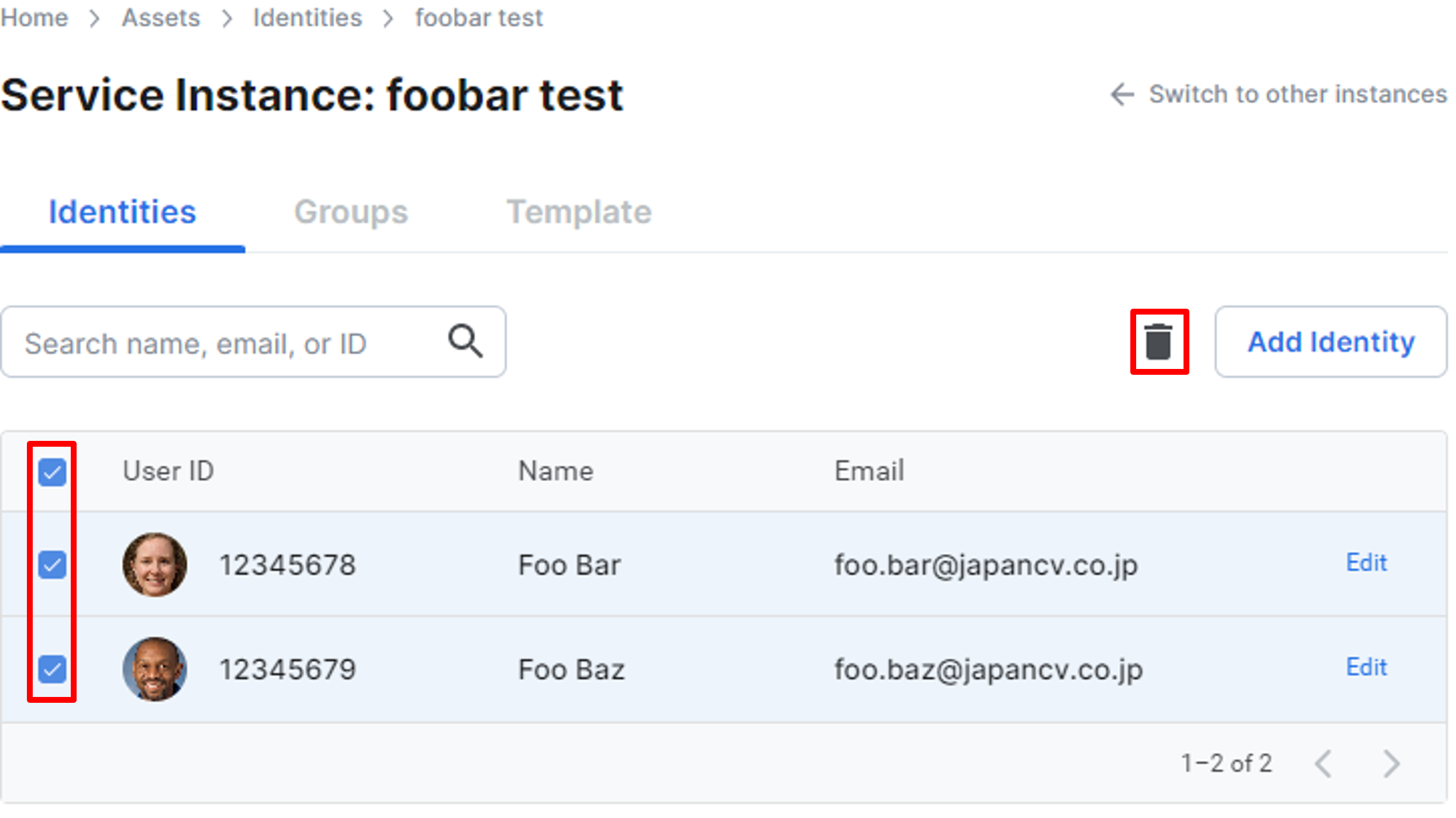1456x818 pixels.
Task: Go to next page chevron
Action: (1391, 764)
